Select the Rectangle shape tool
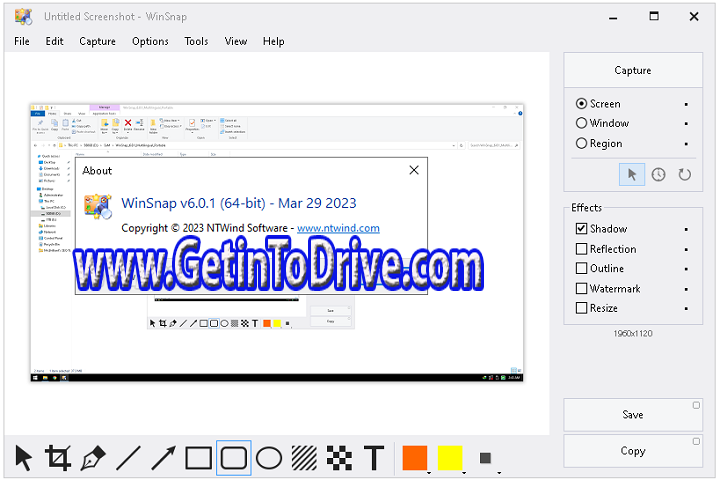This screenshot has width=720, height=480. [198, 458]
